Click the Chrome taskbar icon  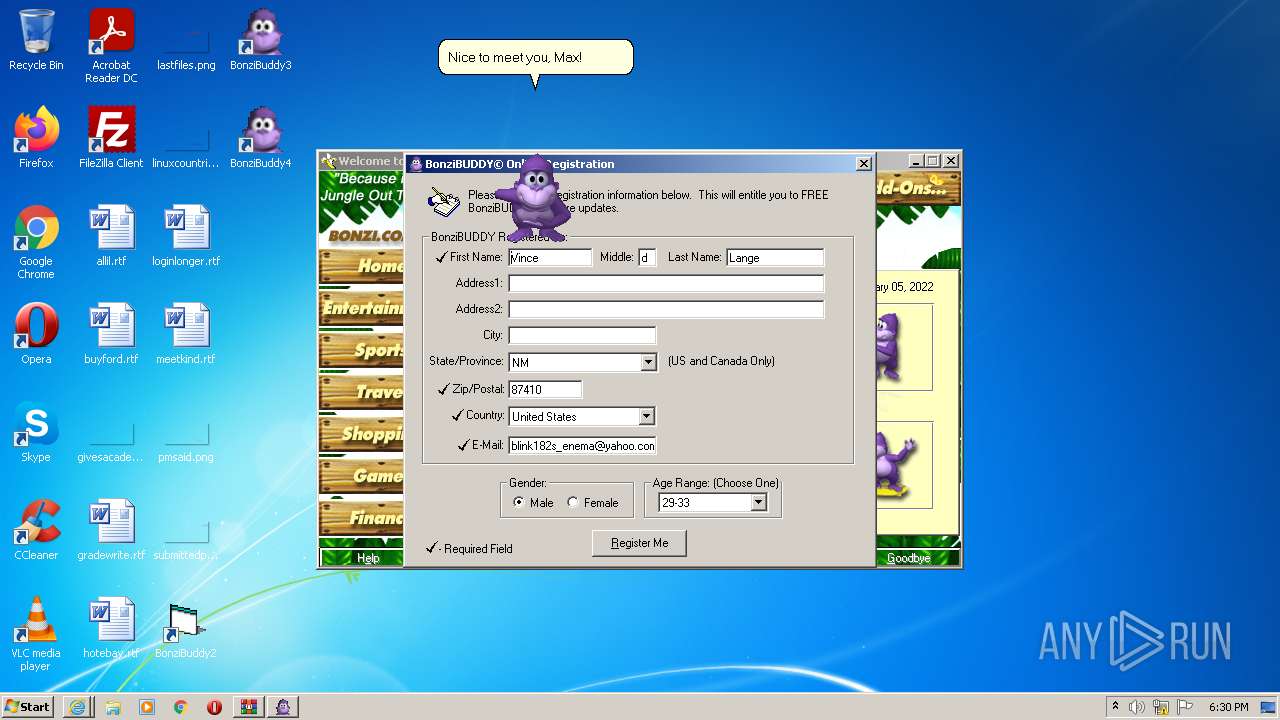[x=180, y=707]
